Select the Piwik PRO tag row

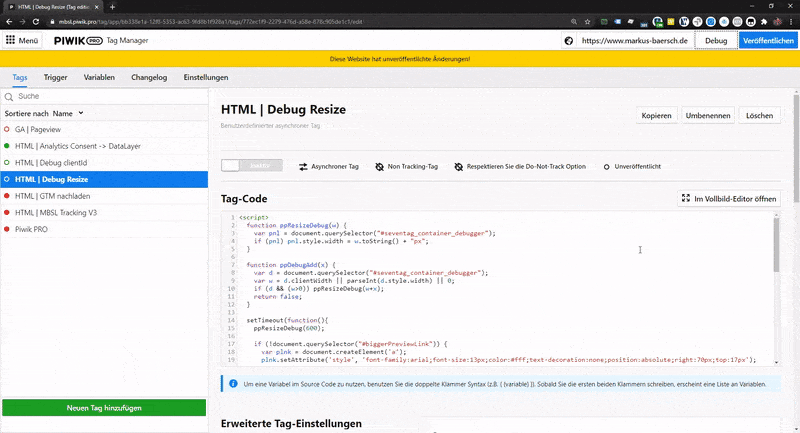[104, 229]
